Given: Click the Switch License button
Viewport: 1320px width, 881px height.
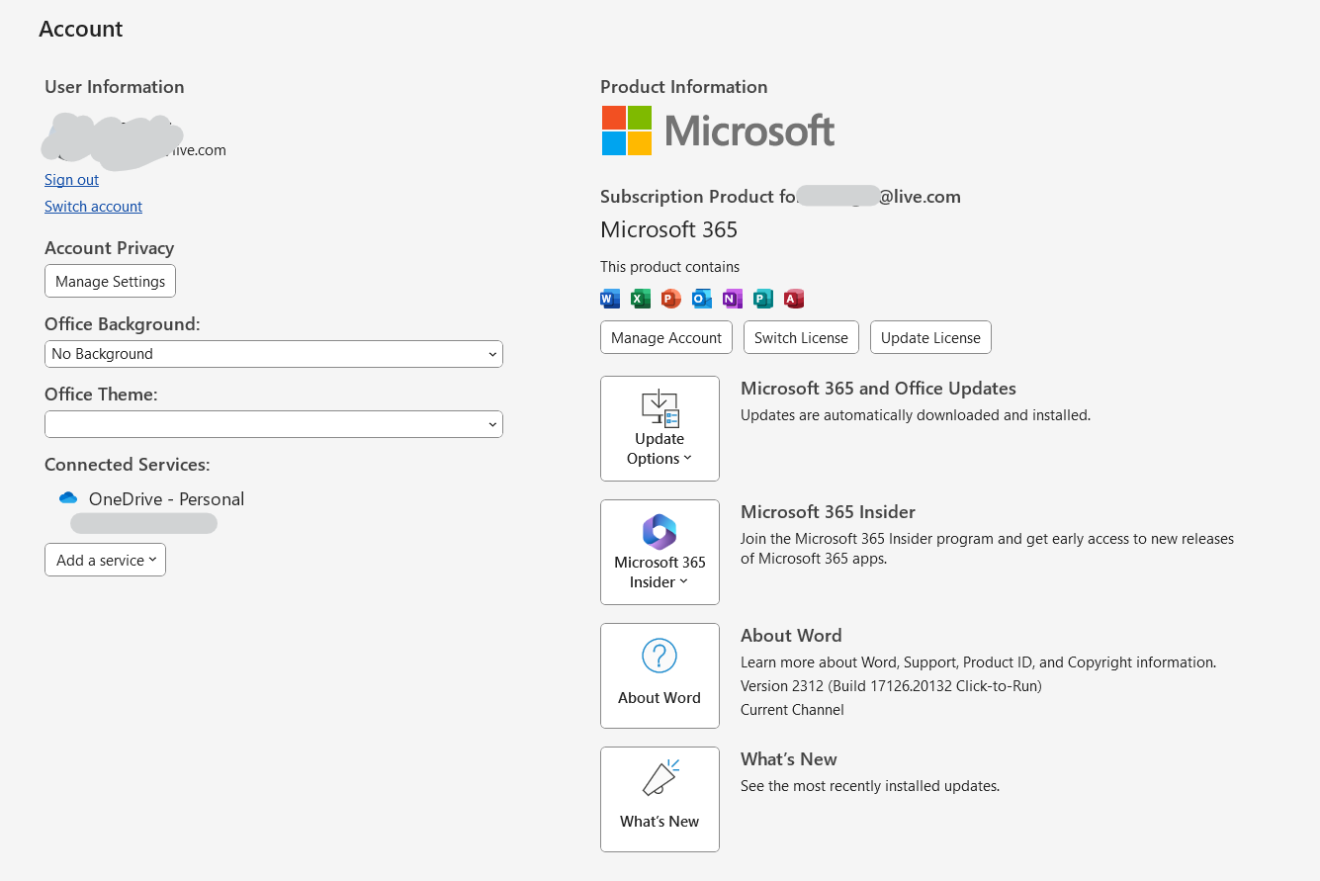Looking at the screenshot, I should (801, 338).
